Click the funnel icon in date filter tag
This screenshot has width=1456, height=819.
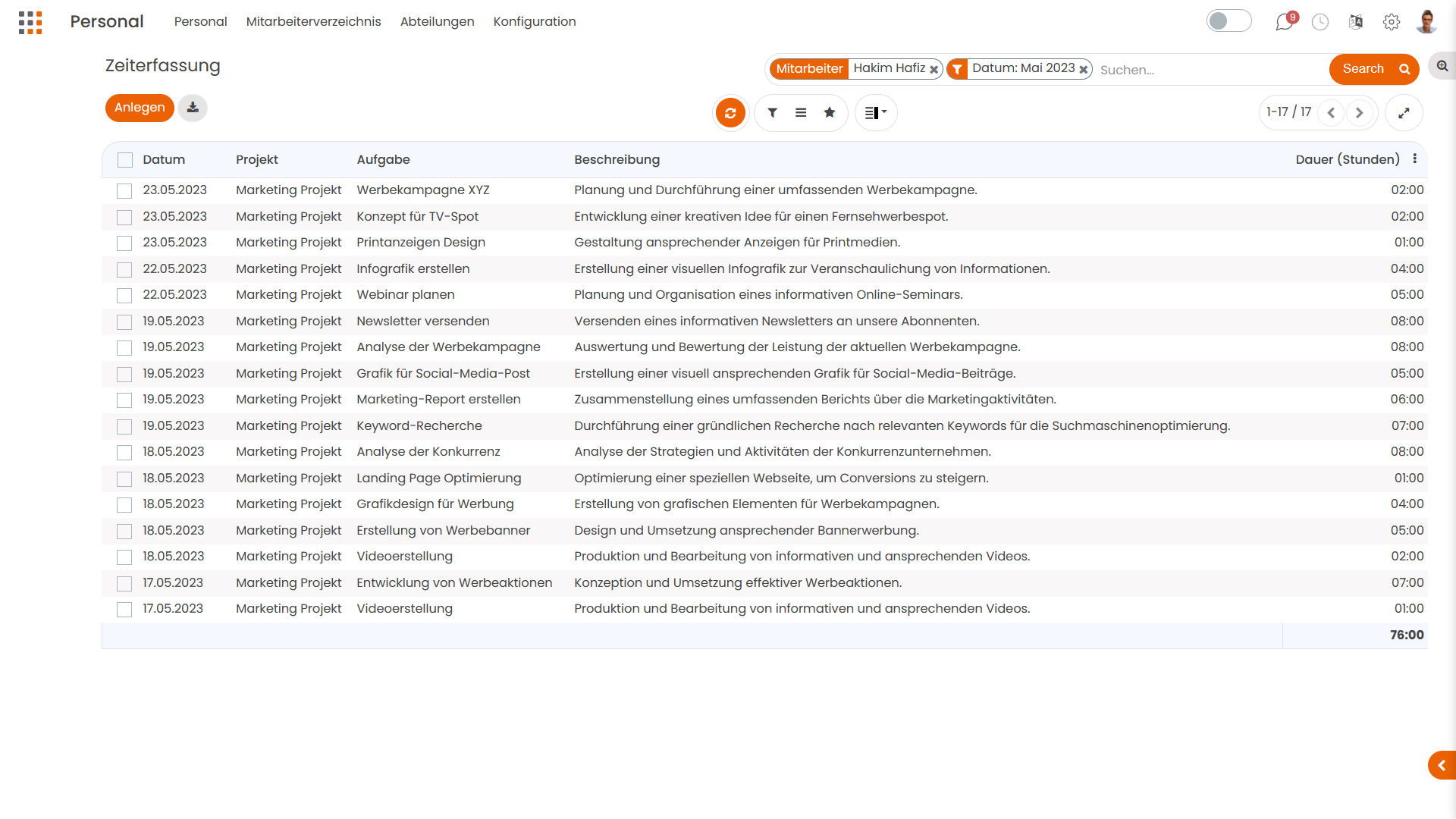pyautogui.click(x=957, y=69)
